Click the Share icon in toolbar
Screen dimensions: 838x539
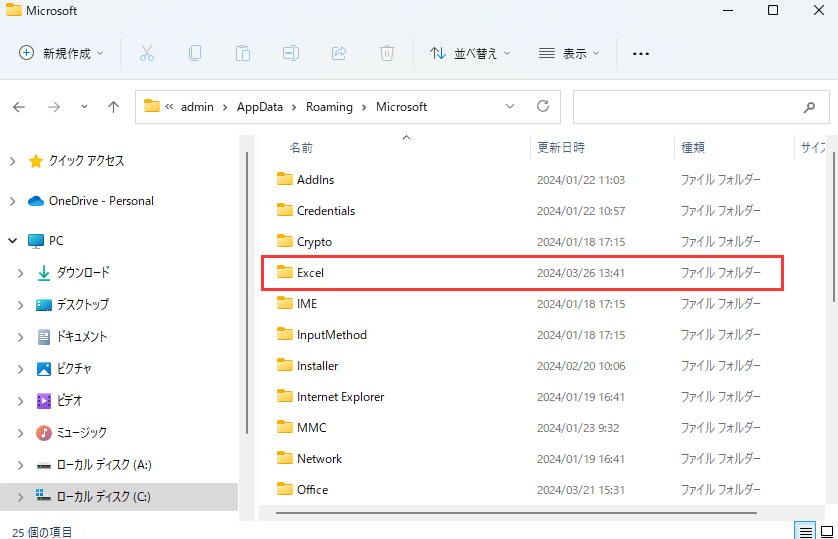pyautogui.click(x=339, y=53)
